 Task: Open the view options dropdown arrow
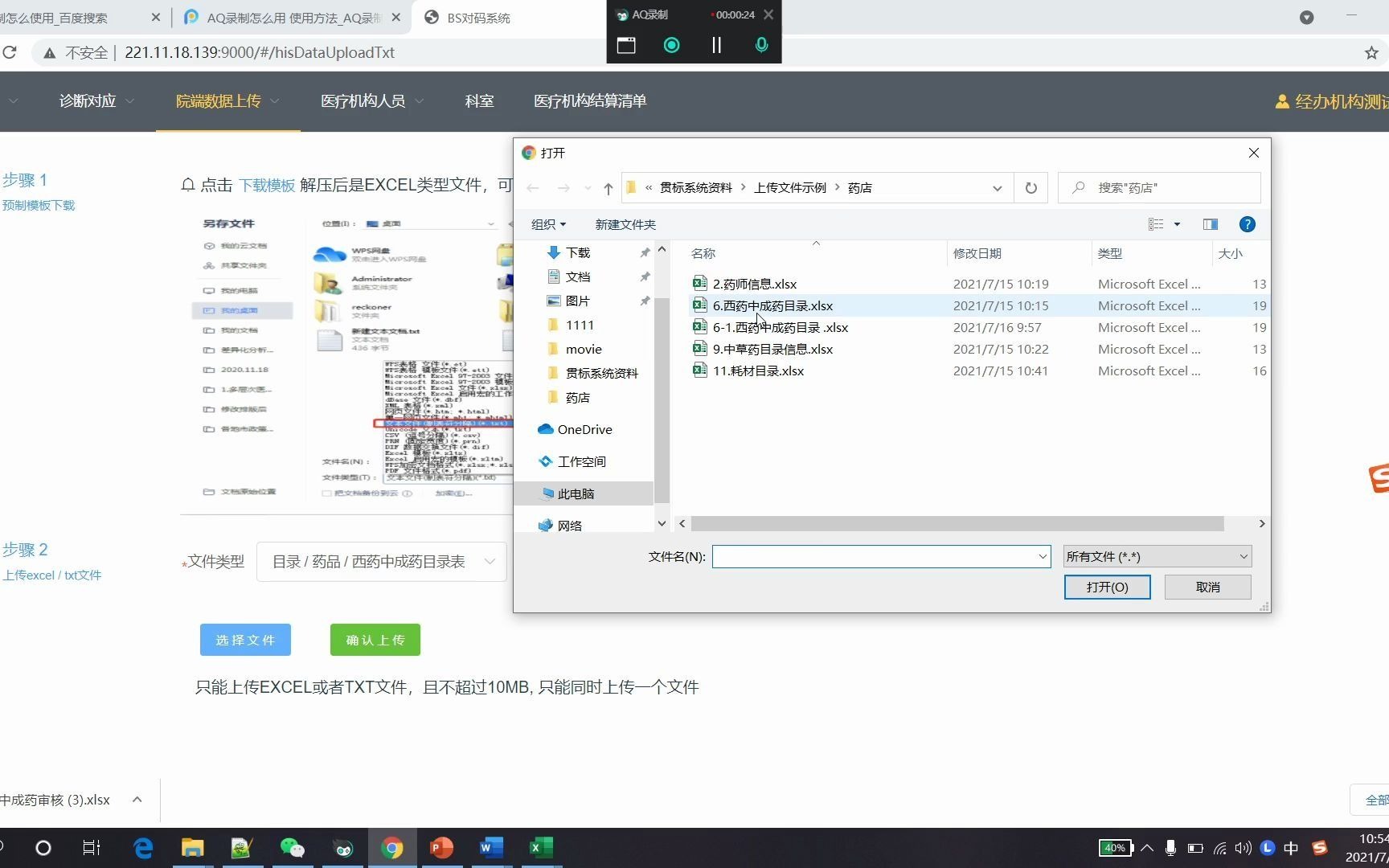[1177, 224]
